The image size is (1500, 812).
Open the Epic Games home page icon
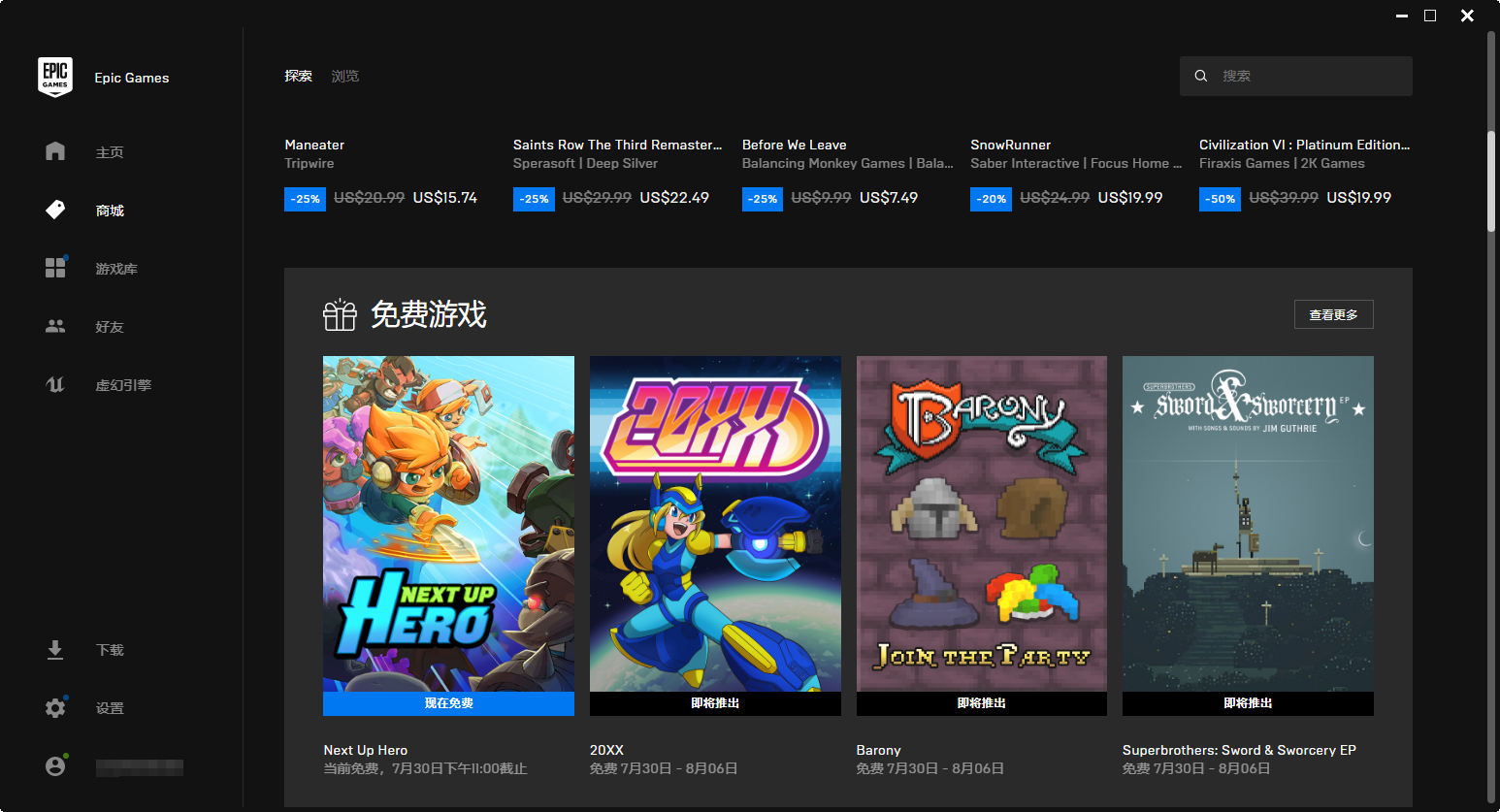tap(55, 151)
